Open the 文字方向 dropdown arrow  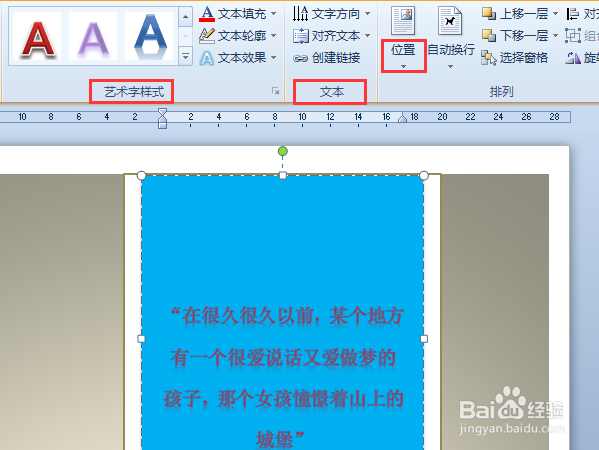click(367, 14)
